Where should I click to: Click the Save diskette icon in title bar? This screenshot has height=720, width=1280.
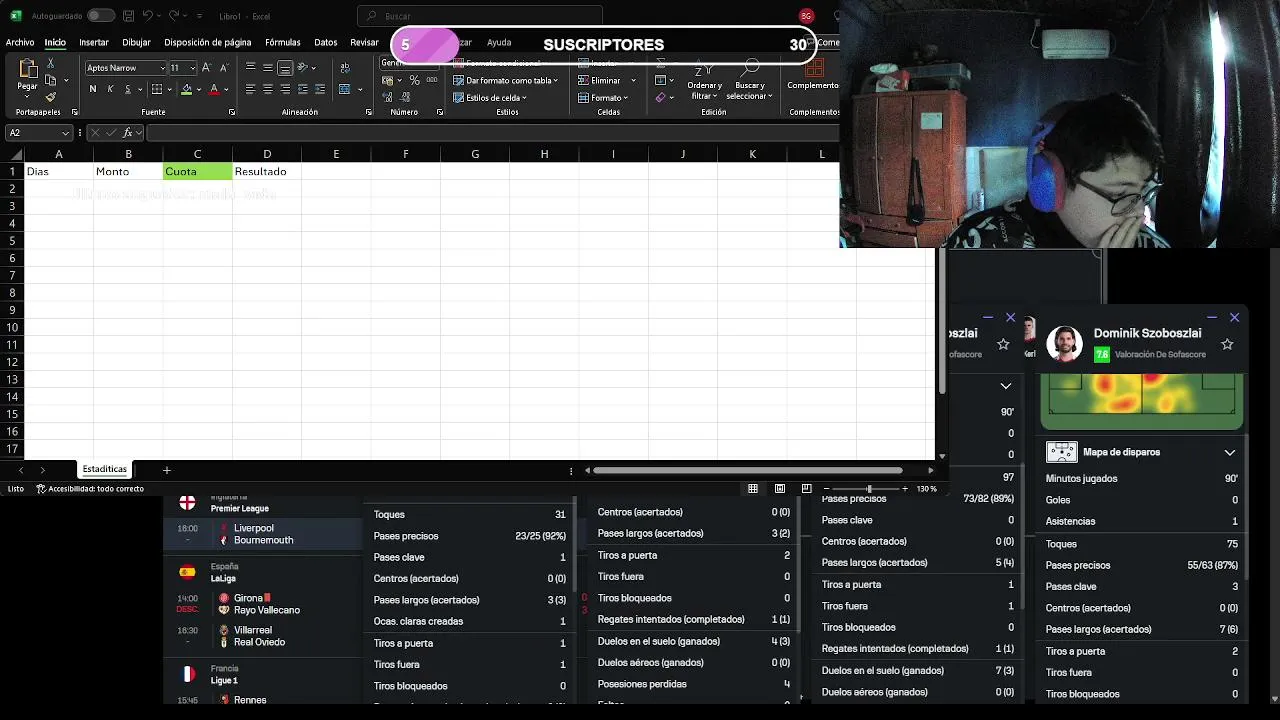(129, 16)
